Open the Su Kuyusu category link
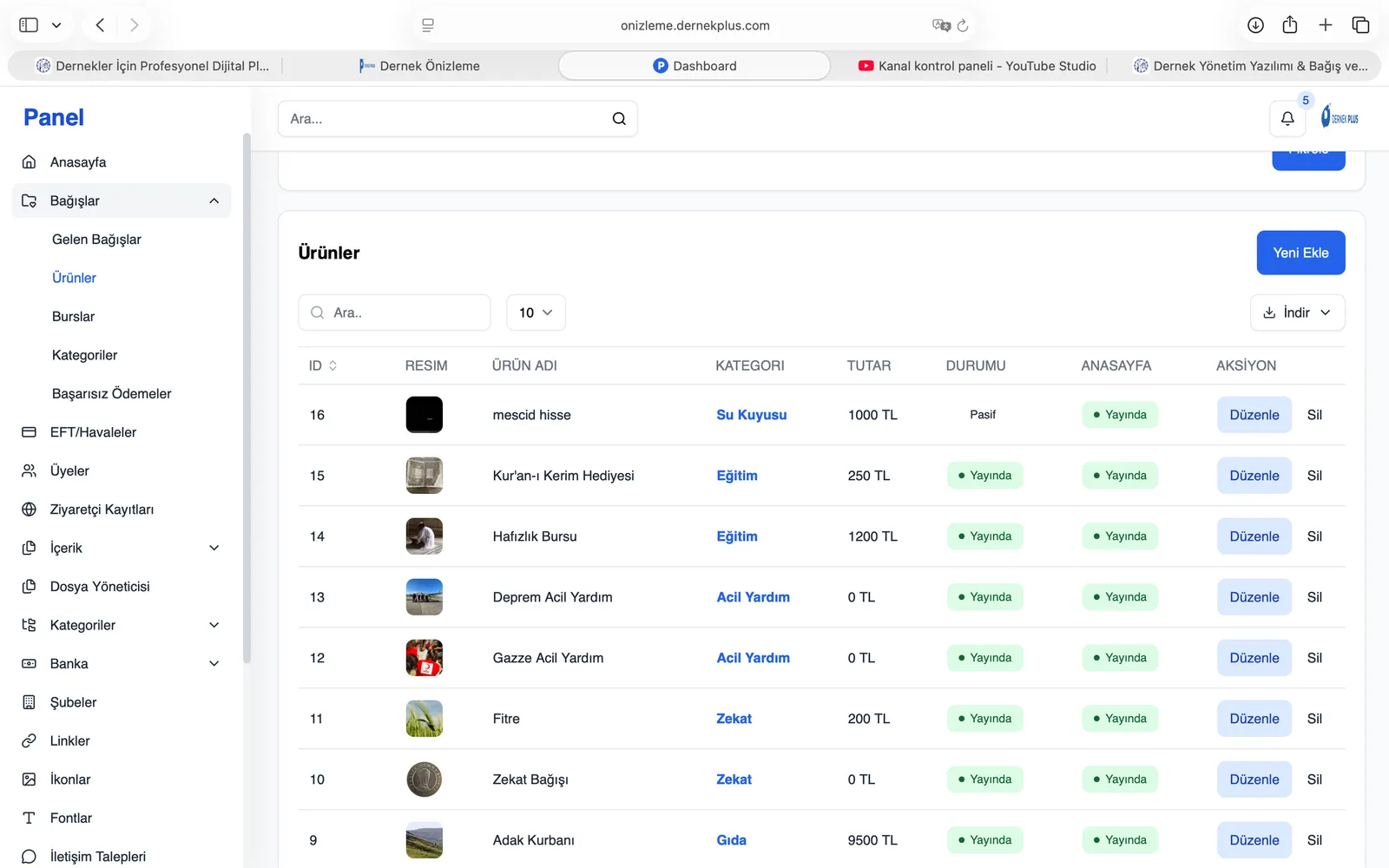 (x=751, y=415)
